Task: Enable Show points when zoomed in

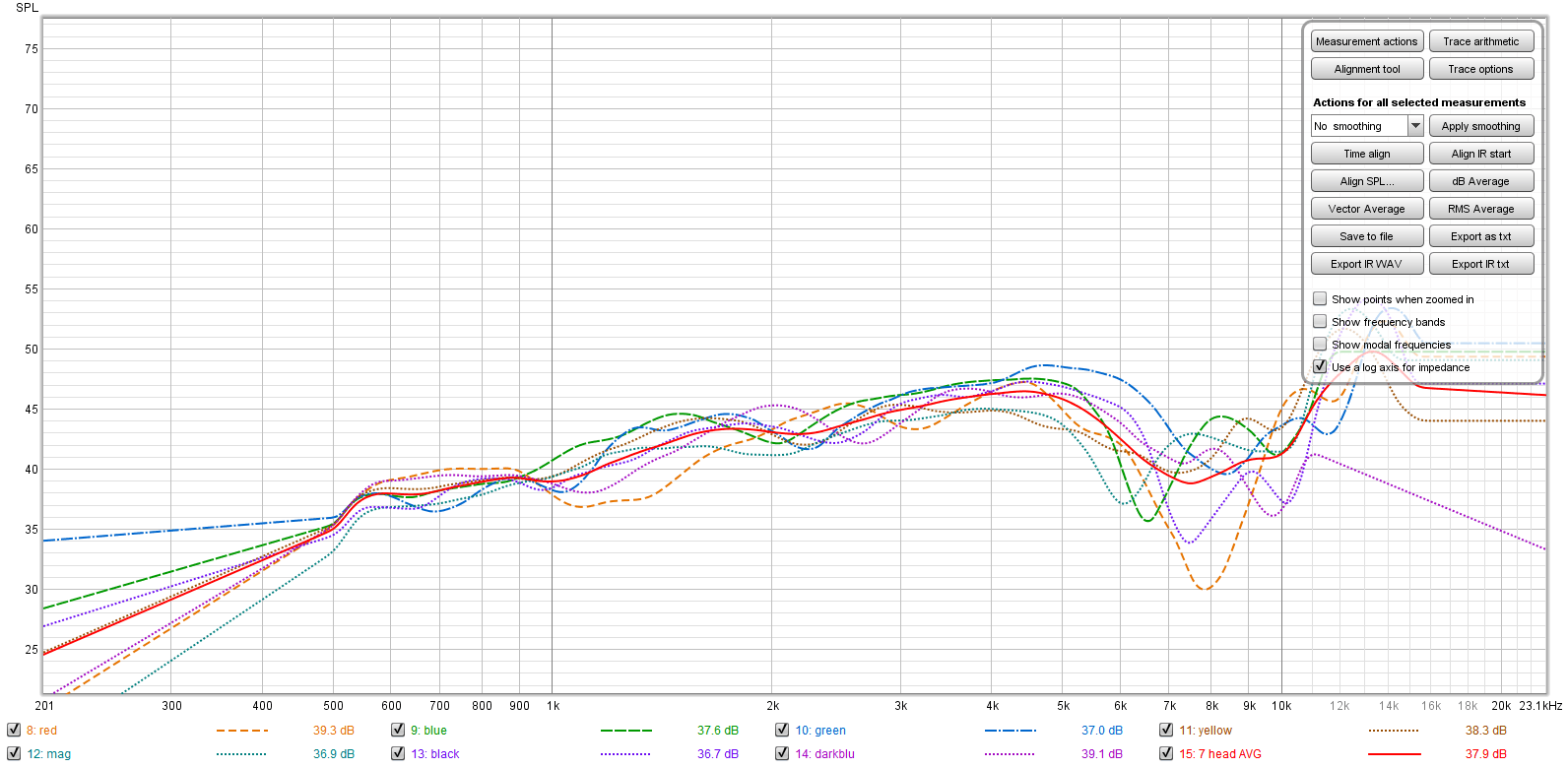Action: tap(1320, 298)
